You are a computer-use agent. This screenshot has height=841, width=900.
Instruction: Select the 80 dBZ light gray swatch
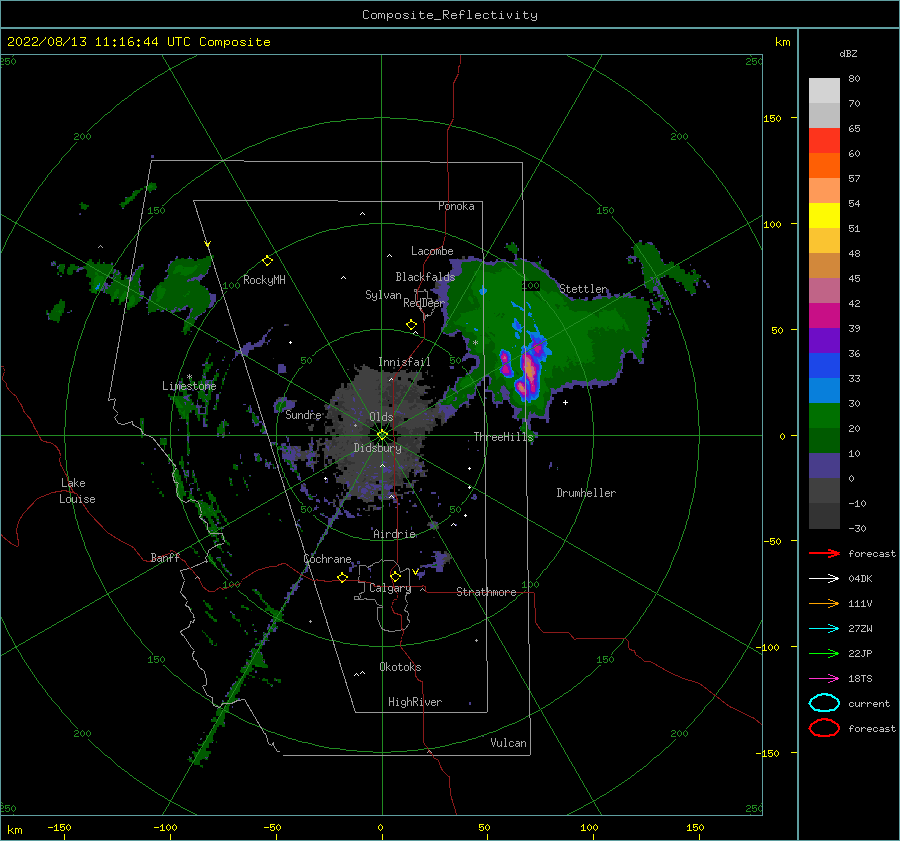coord(824,91)
